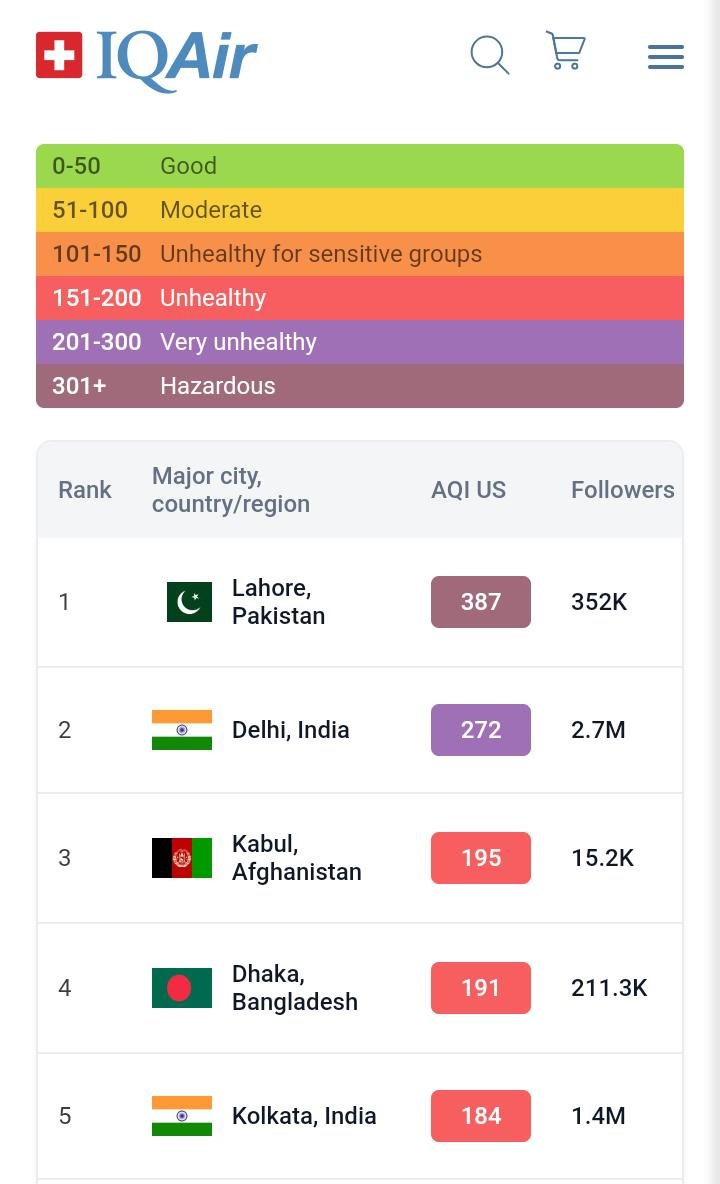Click the IQAir logo
This screenshot has height=1184, width=720.
point(147,56)
